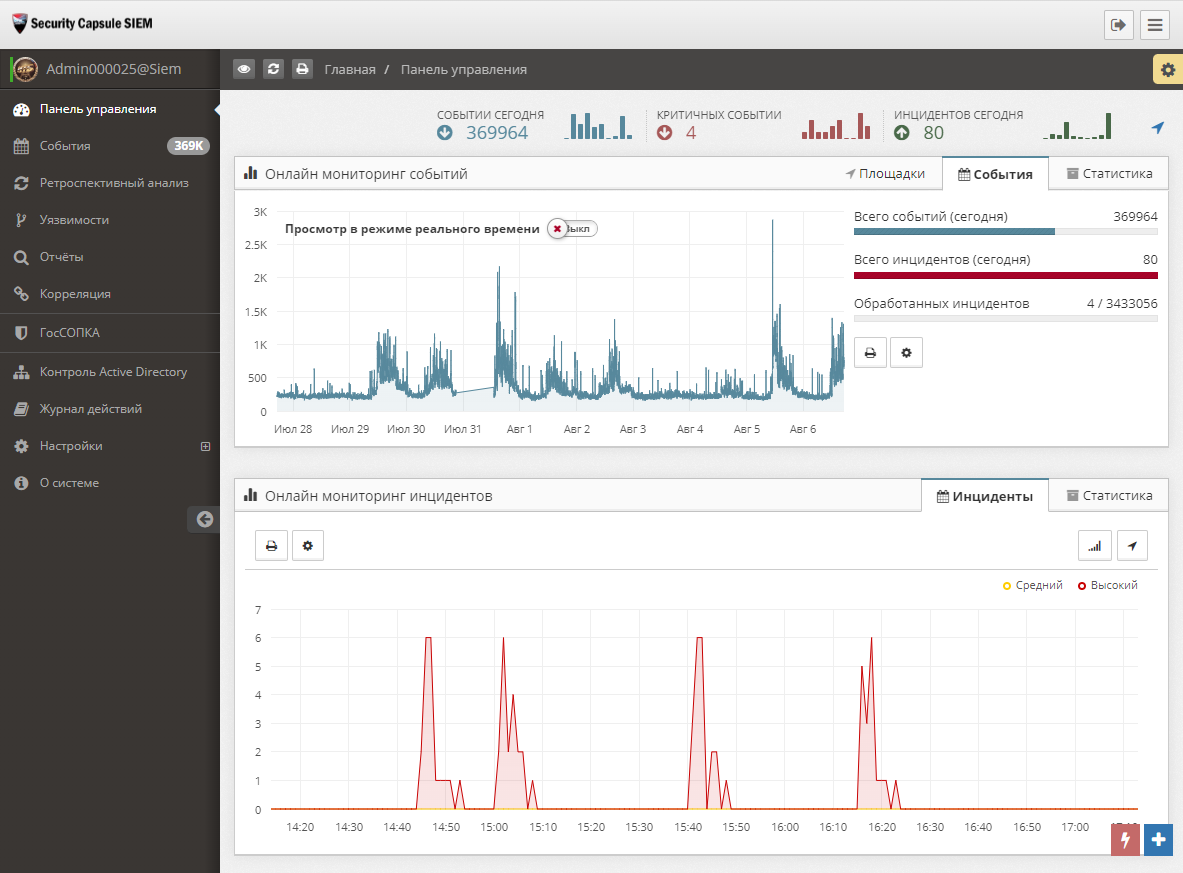Switch to the Площадки tab
This screenshot has width=1183, height=873.
[x=885, y=173]
